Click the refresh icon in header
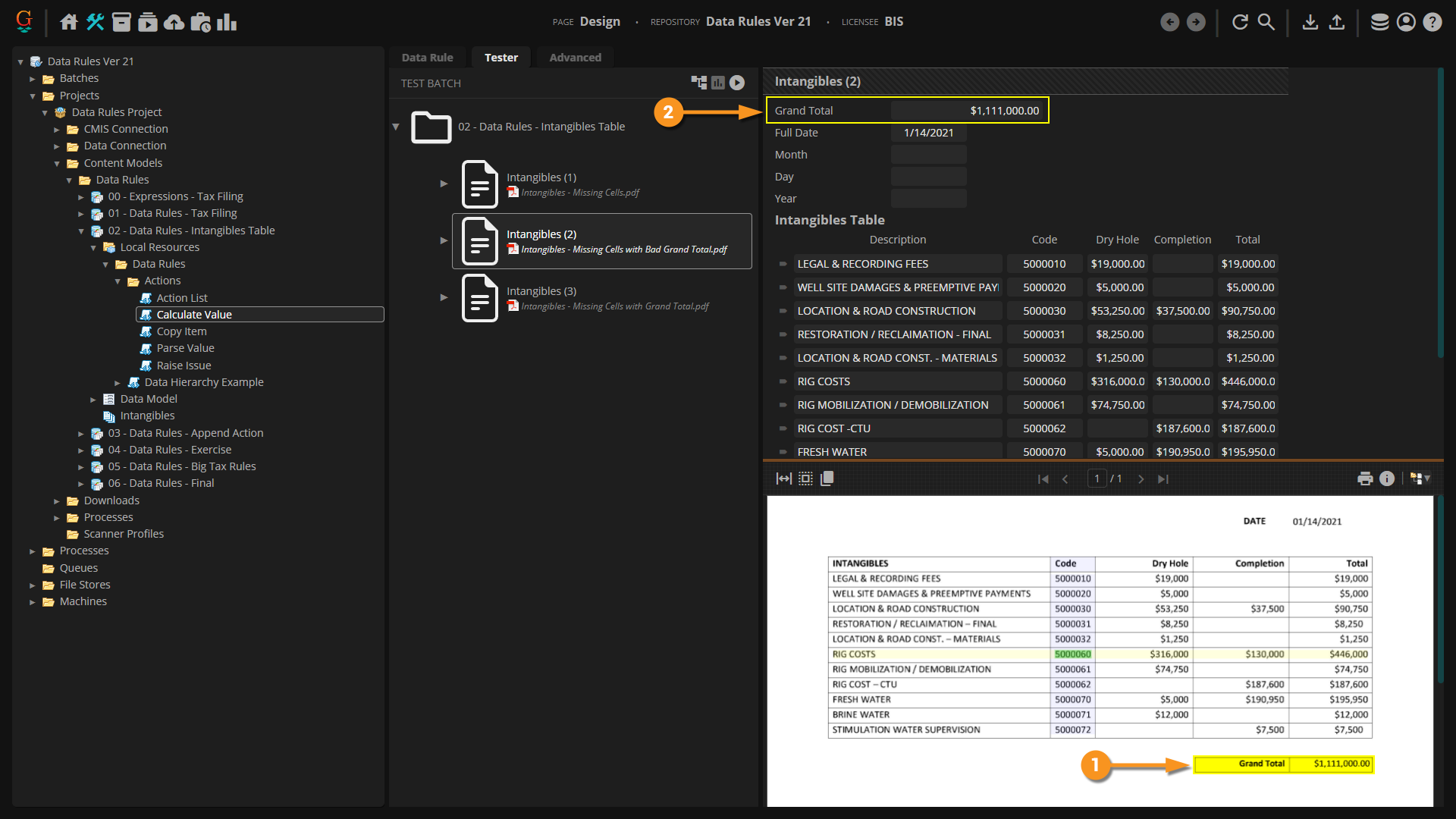 [x=1240, y=22]
